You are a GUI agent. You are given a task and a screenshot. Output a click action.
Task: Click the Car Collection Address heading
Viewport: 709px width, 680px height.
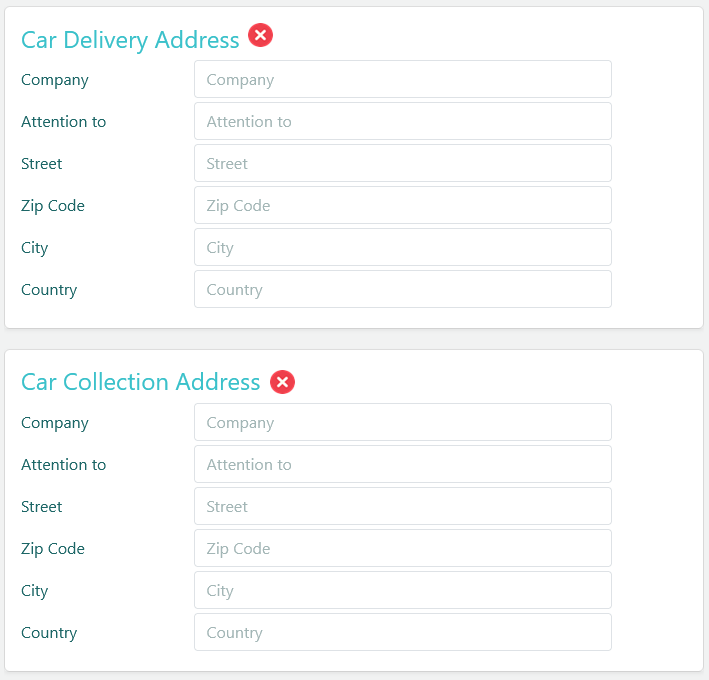coord(140,382)
